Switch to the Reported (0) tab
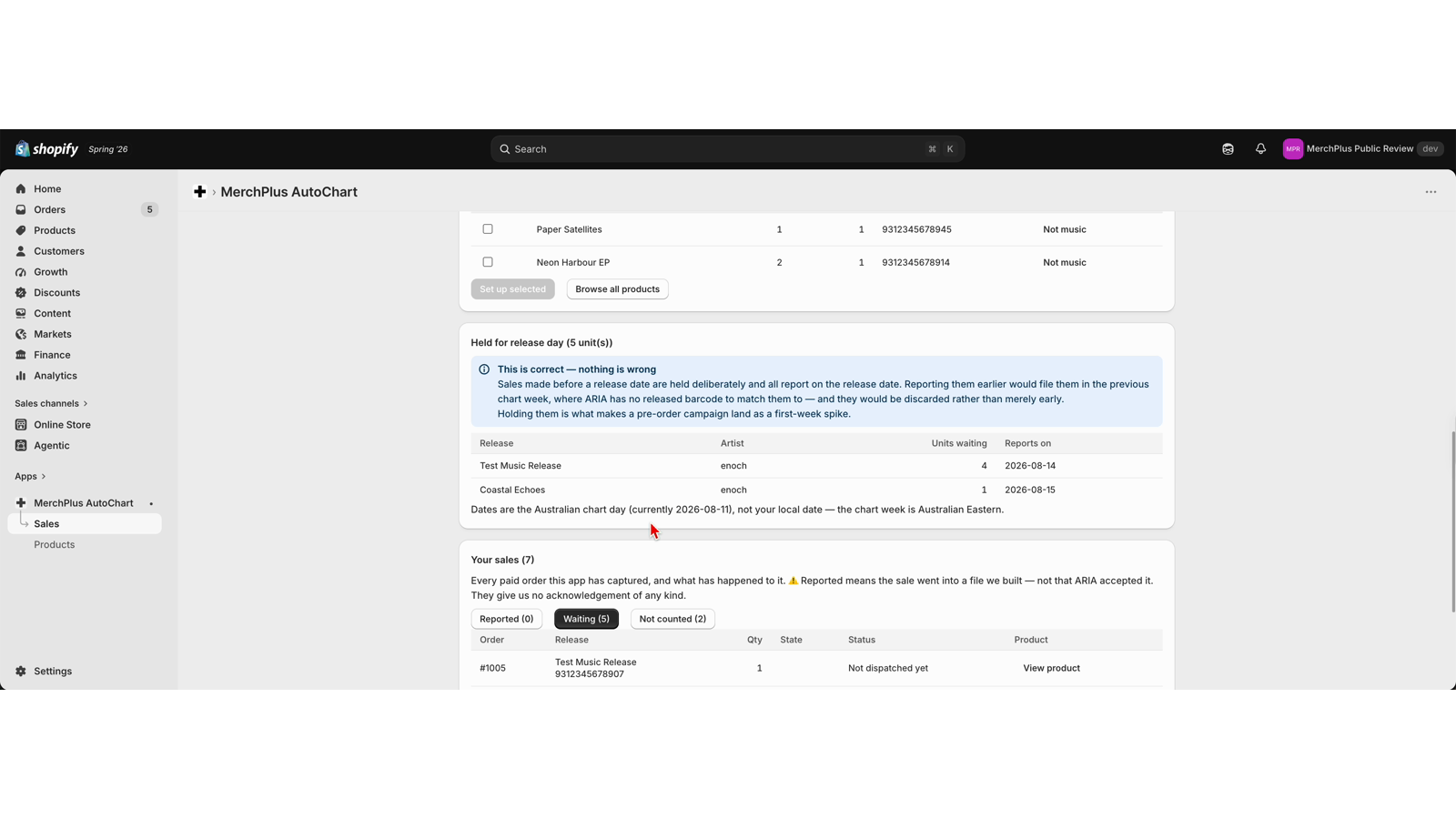The image size is (1456, 819). [x=507, y=619]
